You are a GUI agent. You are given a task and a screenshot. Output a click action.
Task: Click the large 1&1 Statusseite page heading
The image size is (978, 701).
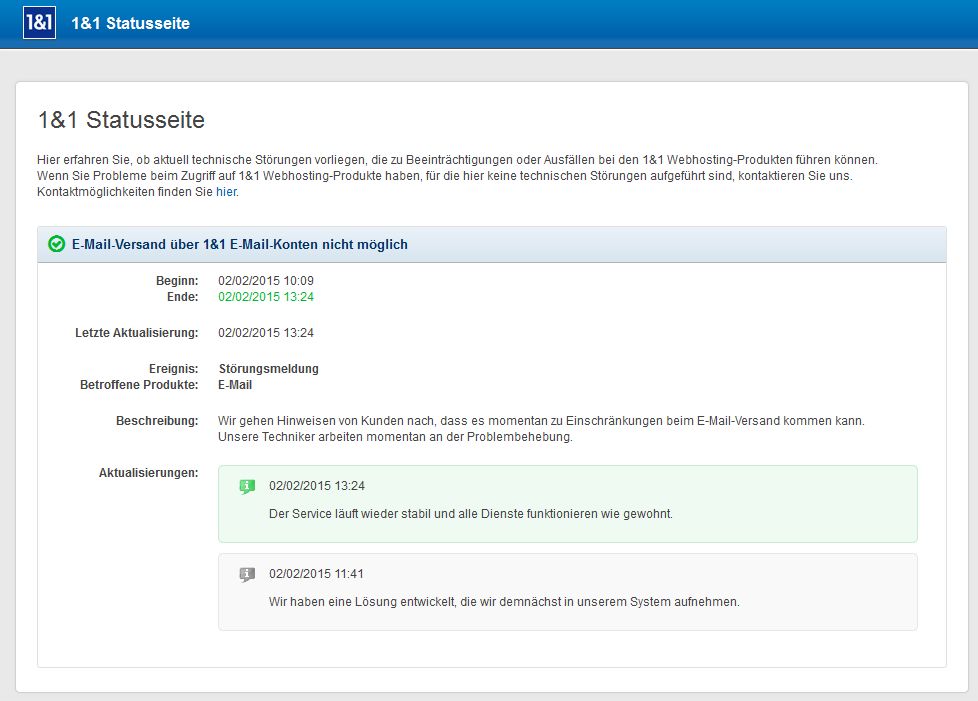pos(121,120)
